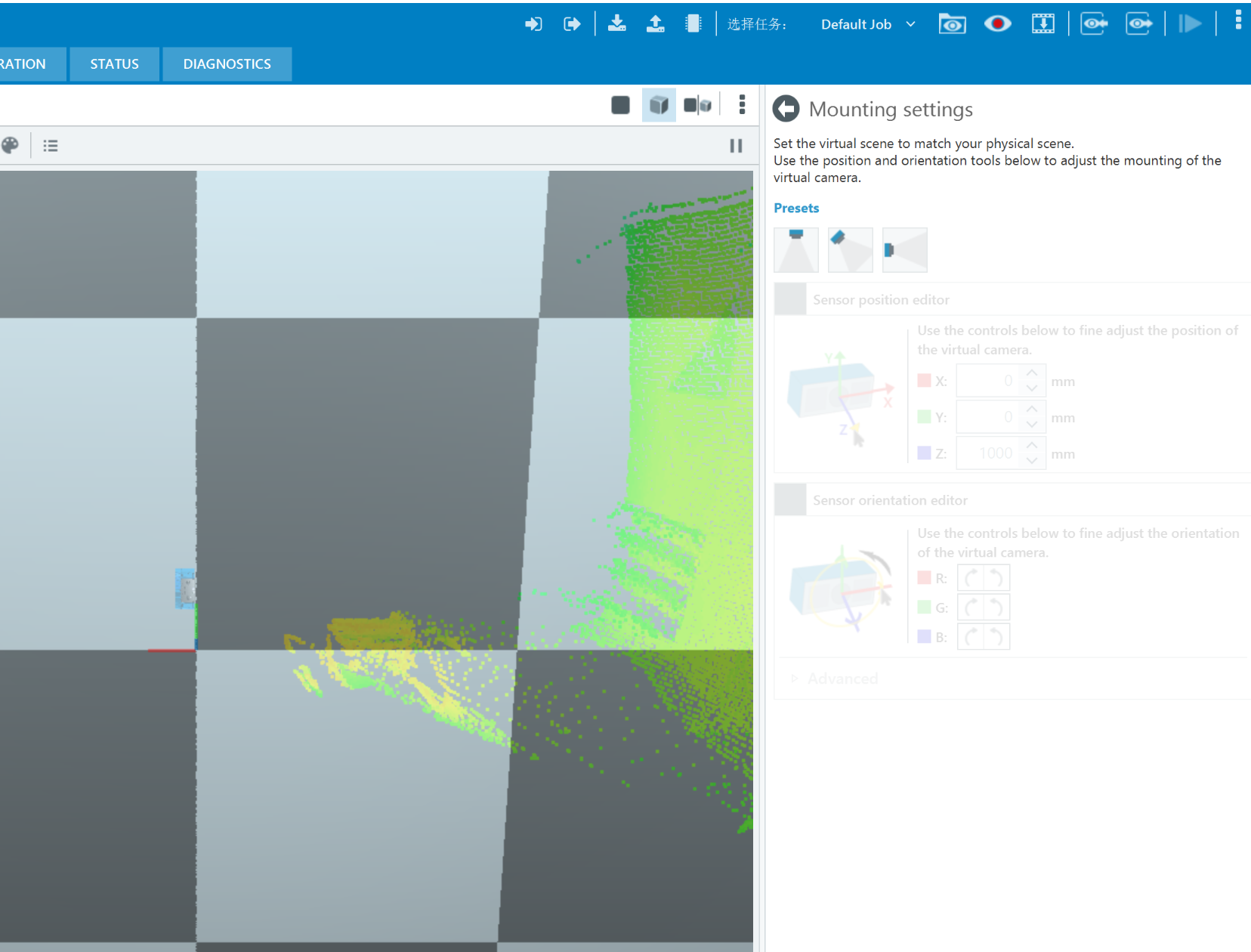Click the first eye trigger icon

(x=1094, y=24)
